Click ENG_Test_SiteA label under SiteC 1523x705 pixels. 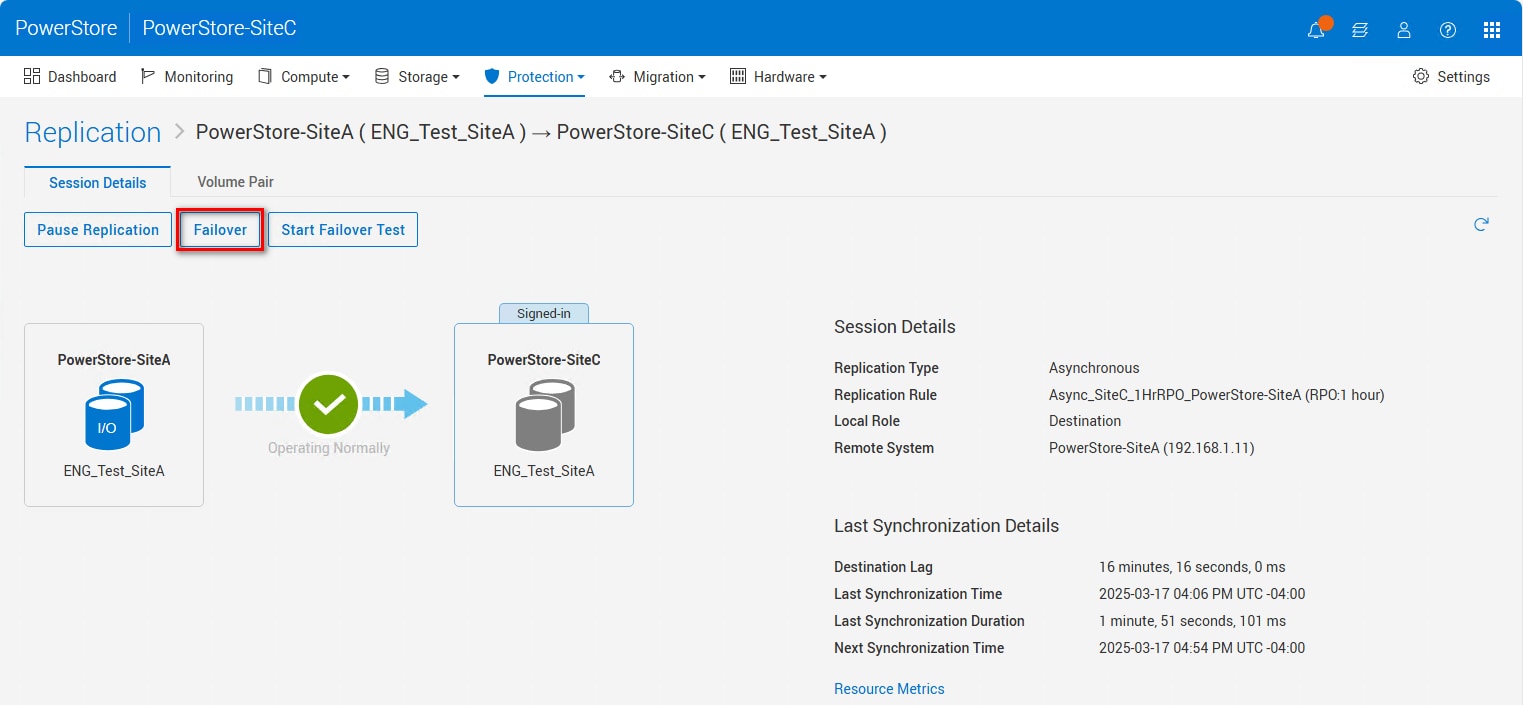[544, 470]
